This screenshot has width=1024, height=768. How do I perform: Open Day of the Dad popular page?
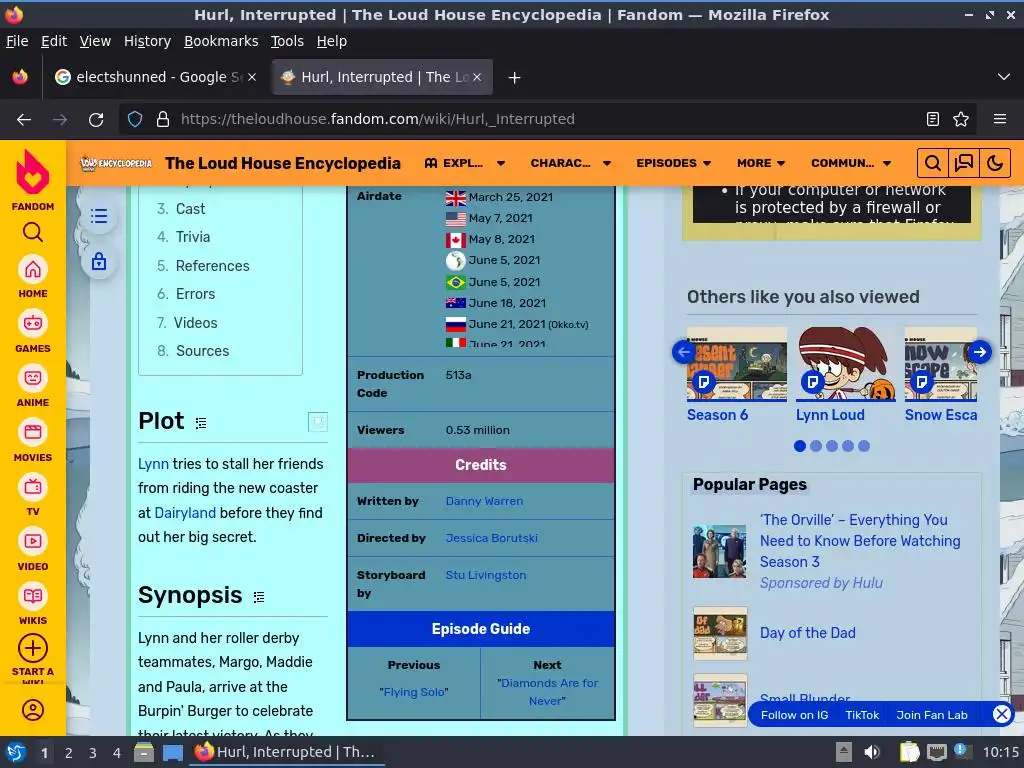(807, 633)
